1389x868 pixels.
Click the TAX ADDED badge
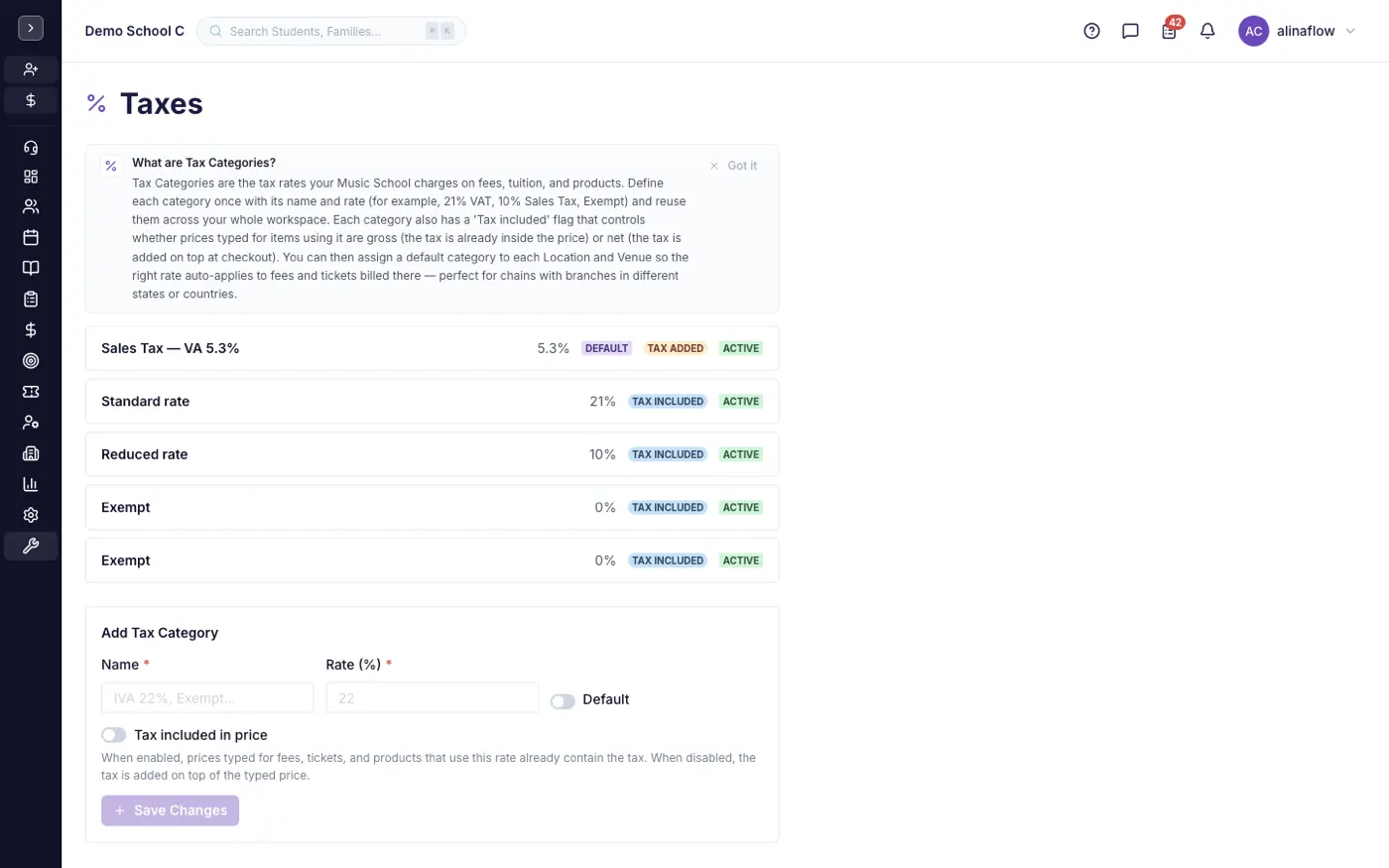pos(676,348)
